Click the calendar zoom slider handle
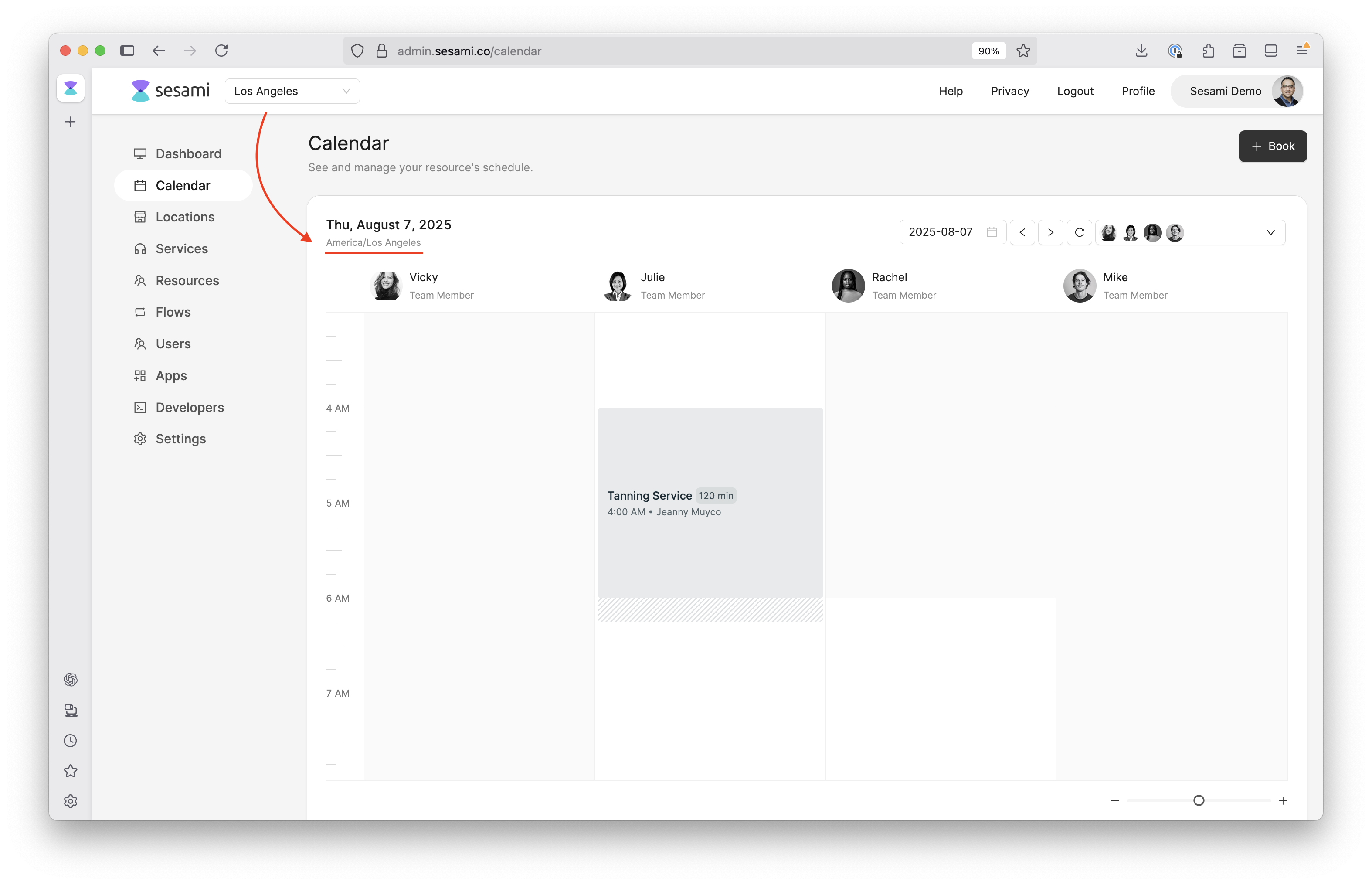The width and height of the screenshot is (1372, 885). coord(1199,800)
